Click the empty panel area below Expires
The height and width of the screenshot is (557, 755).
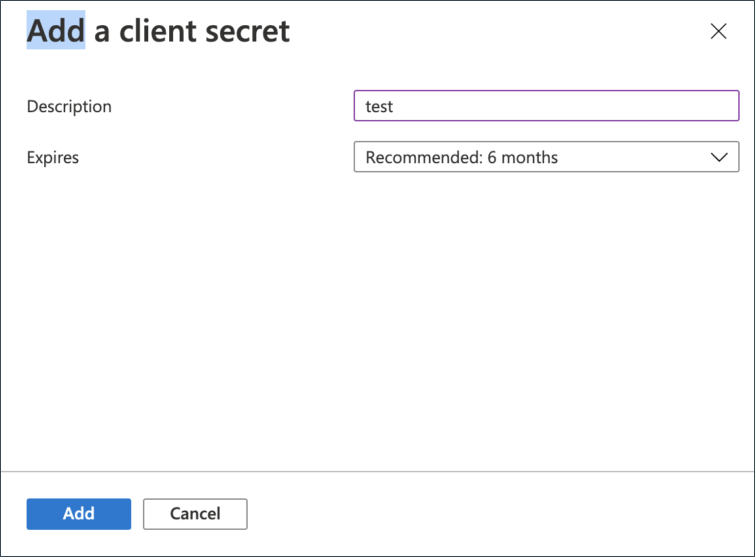(x=377, y=320)
